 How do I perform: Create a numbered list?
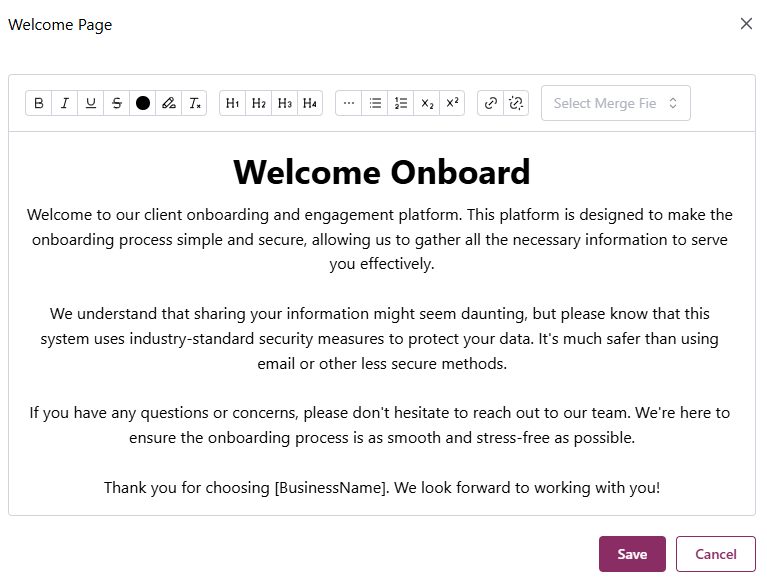point(401,103)
